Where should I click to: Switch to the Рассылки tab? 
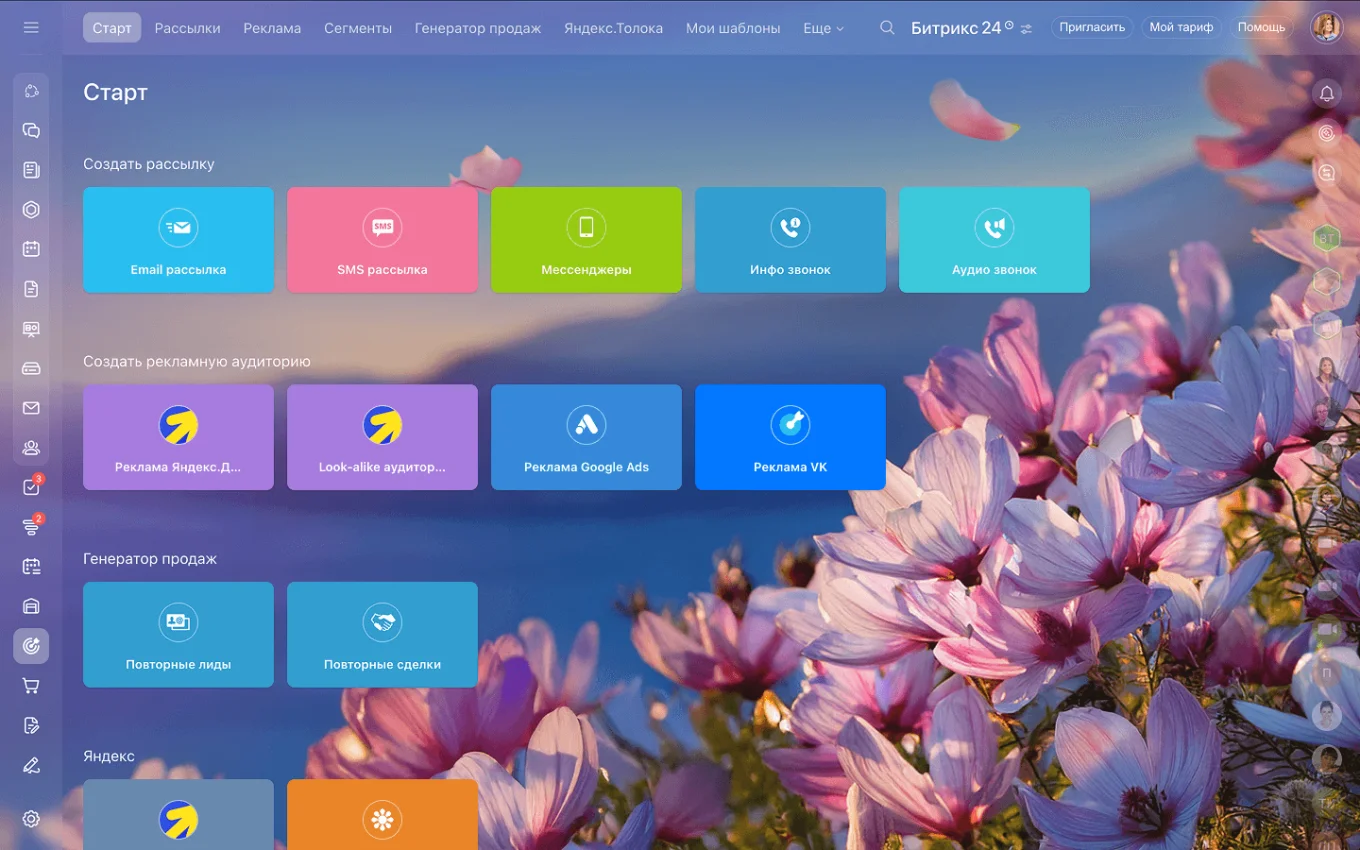pos(187,28)
